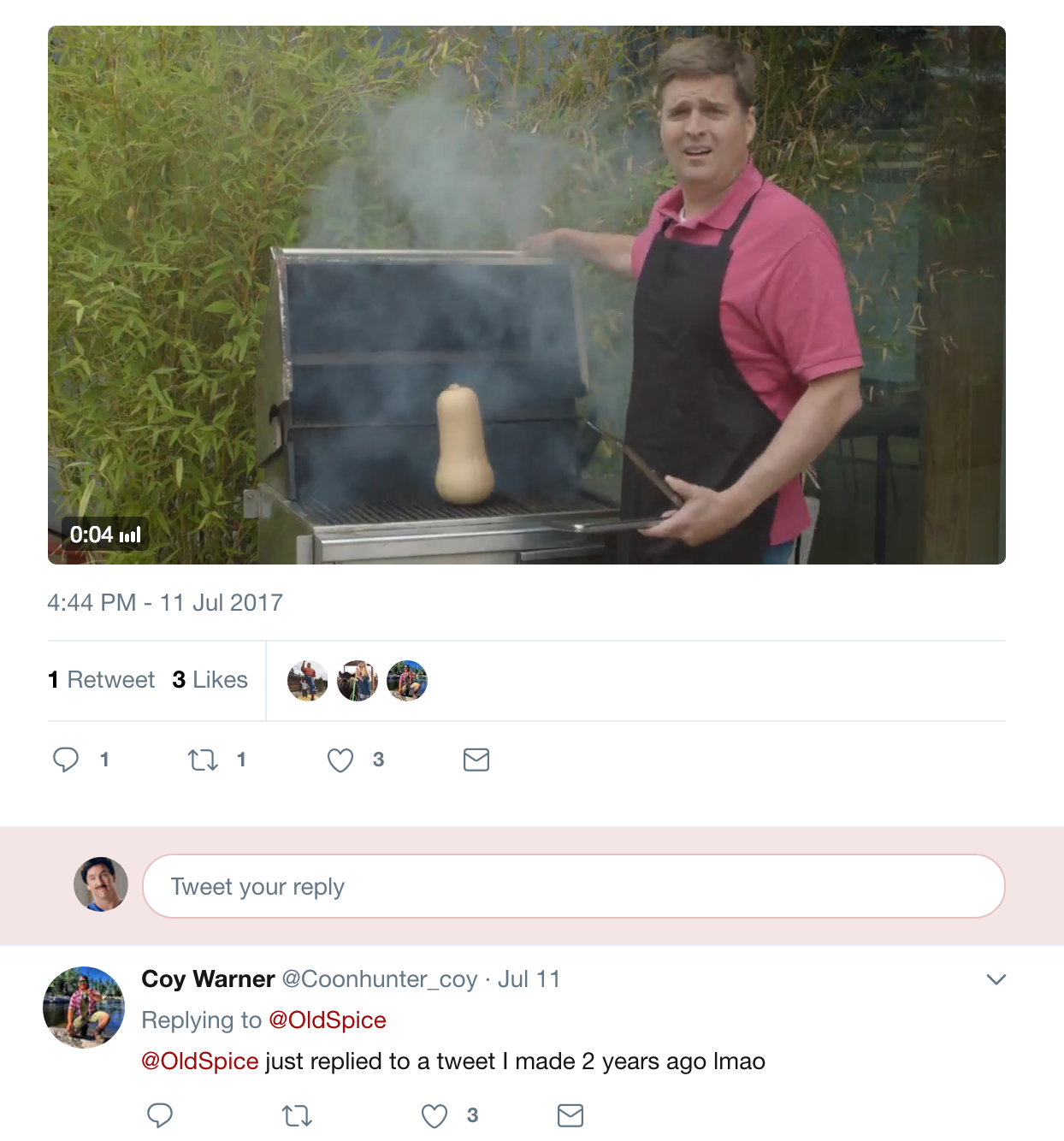The height and width of the screenshot is (1141, 1064).
Task: Direct message Coy Warner's reply
Action: pyautogui.click(x=570, y=1115)
